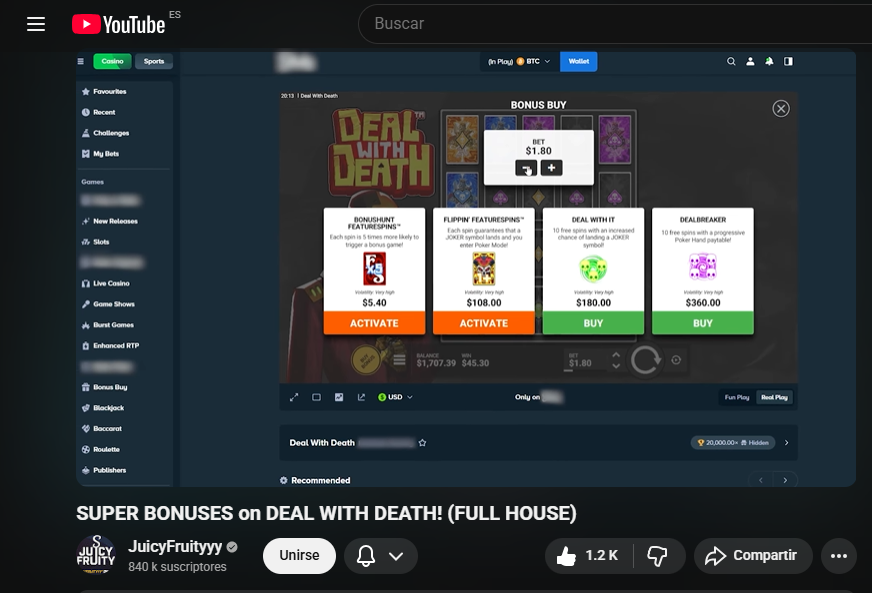Viewport: 872px width, 593px height.
Task: Switch to the Casino tab
Action: click(112, 61)
